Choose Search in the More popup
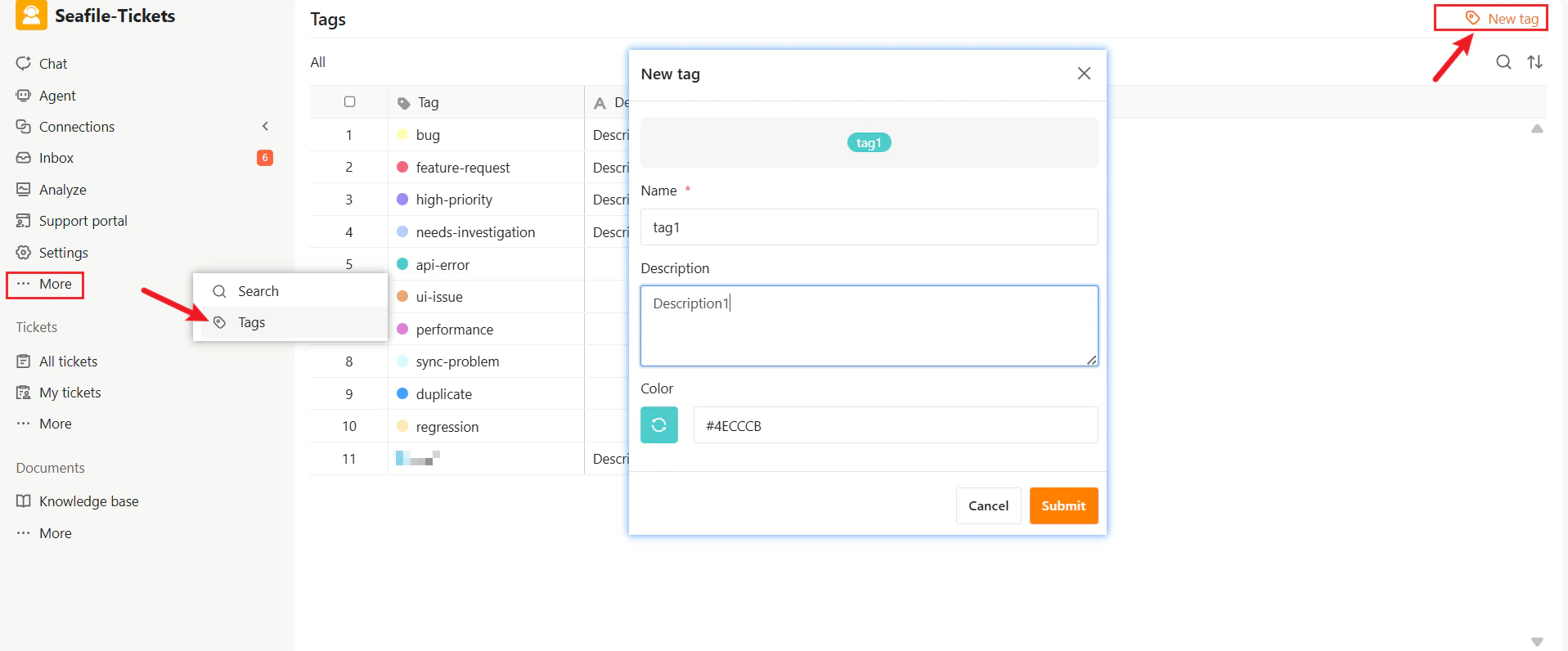This screenshot has height=651, width=1568. click(x=258, y=291)
